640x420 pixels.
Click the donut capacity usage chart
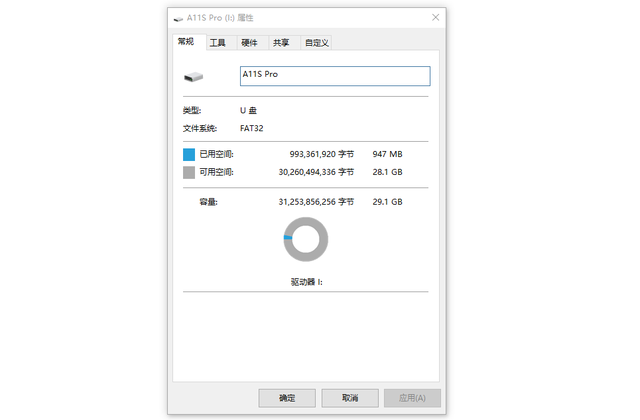pos(306,239)
